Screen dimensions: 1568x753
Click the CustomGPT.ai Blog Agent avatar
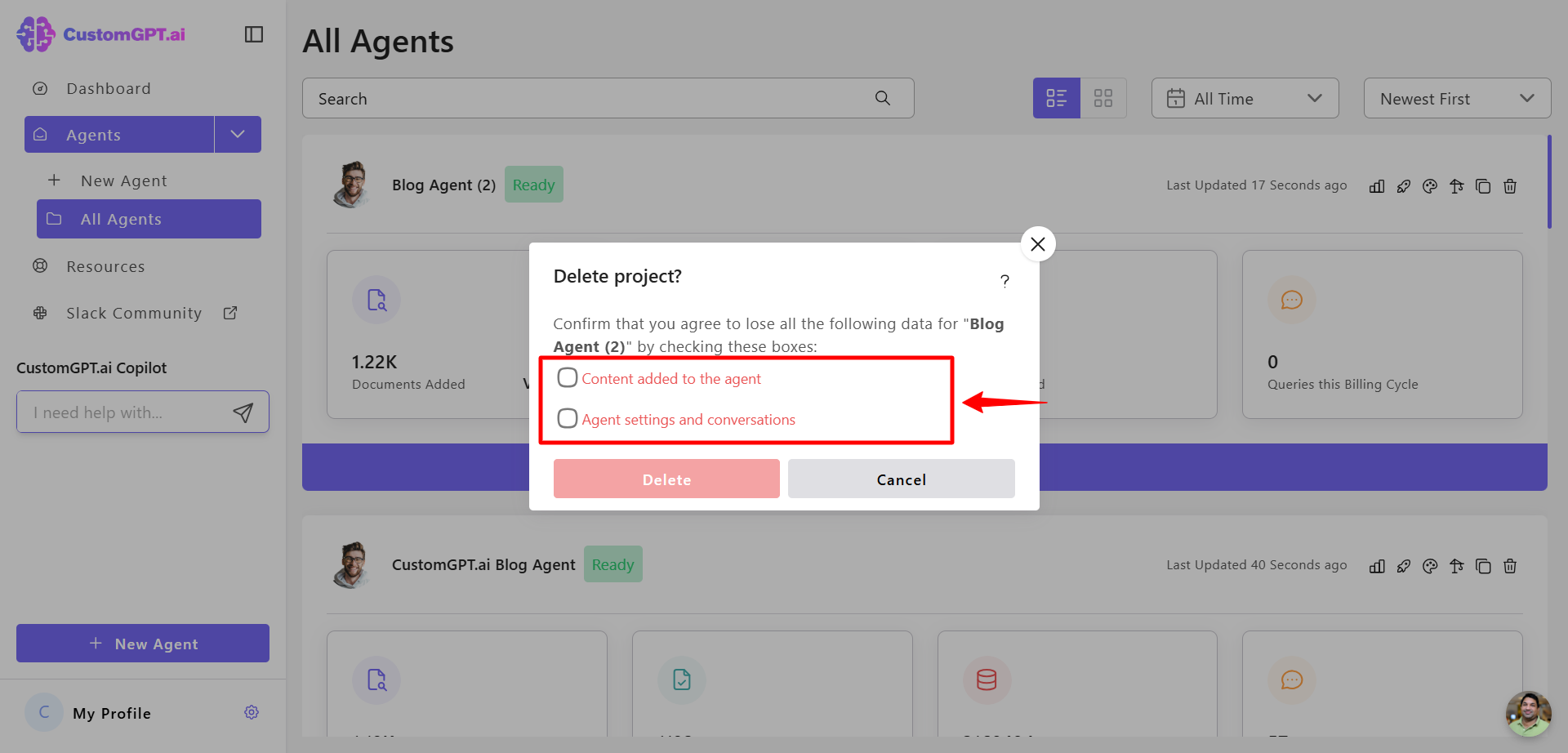(352, 564)
